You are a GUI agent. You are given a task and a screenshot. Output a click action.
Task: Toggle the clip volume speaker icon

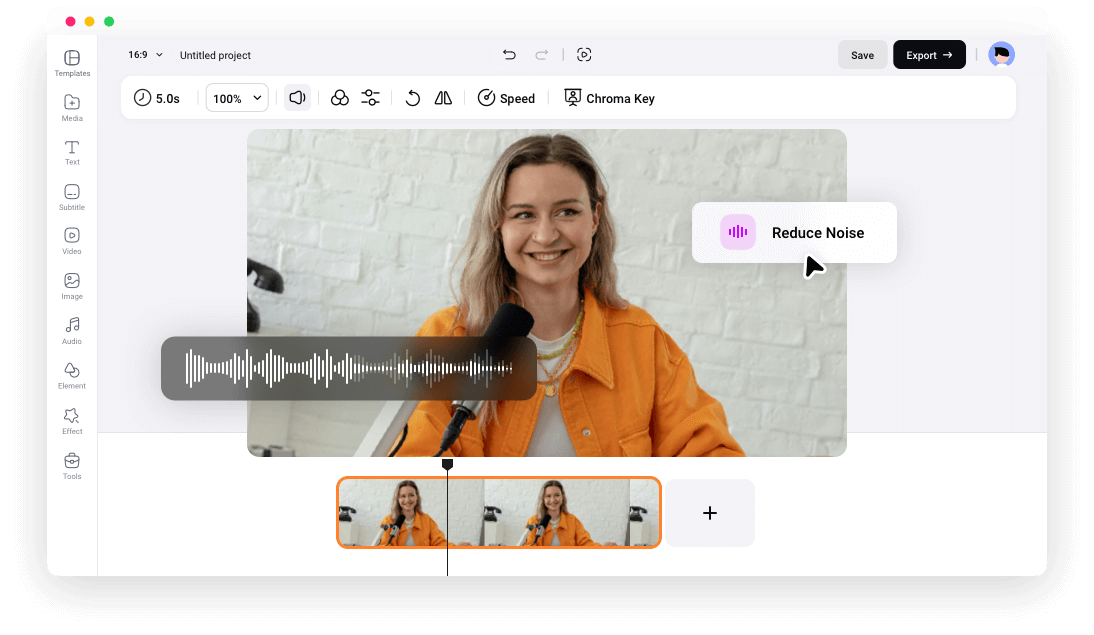(297, 98)
